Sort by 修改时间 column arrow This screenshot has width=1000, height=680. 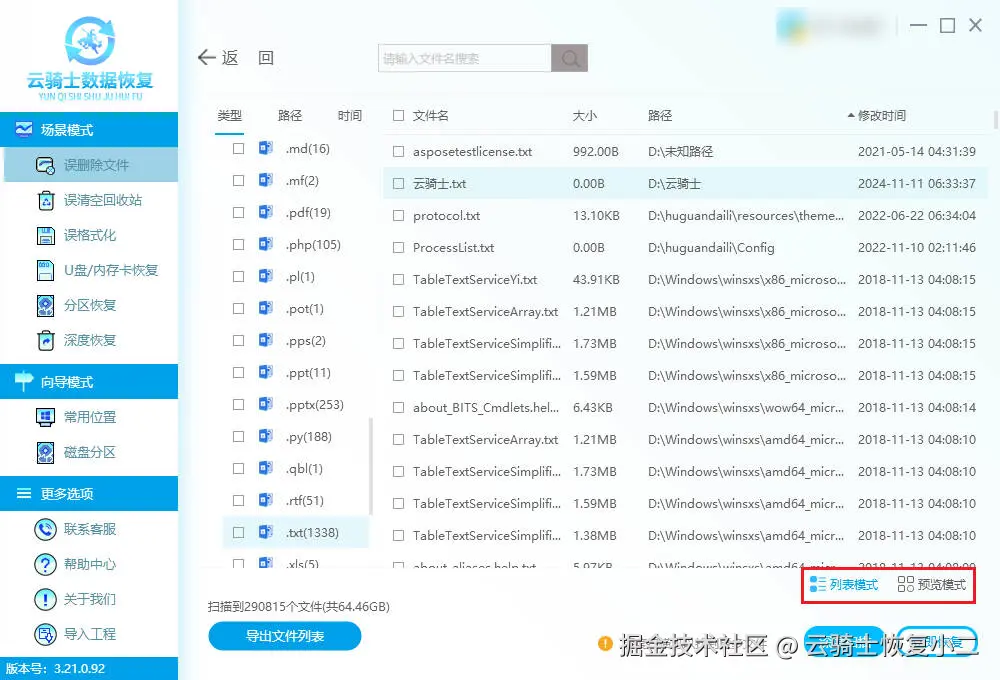pos(851,115)
